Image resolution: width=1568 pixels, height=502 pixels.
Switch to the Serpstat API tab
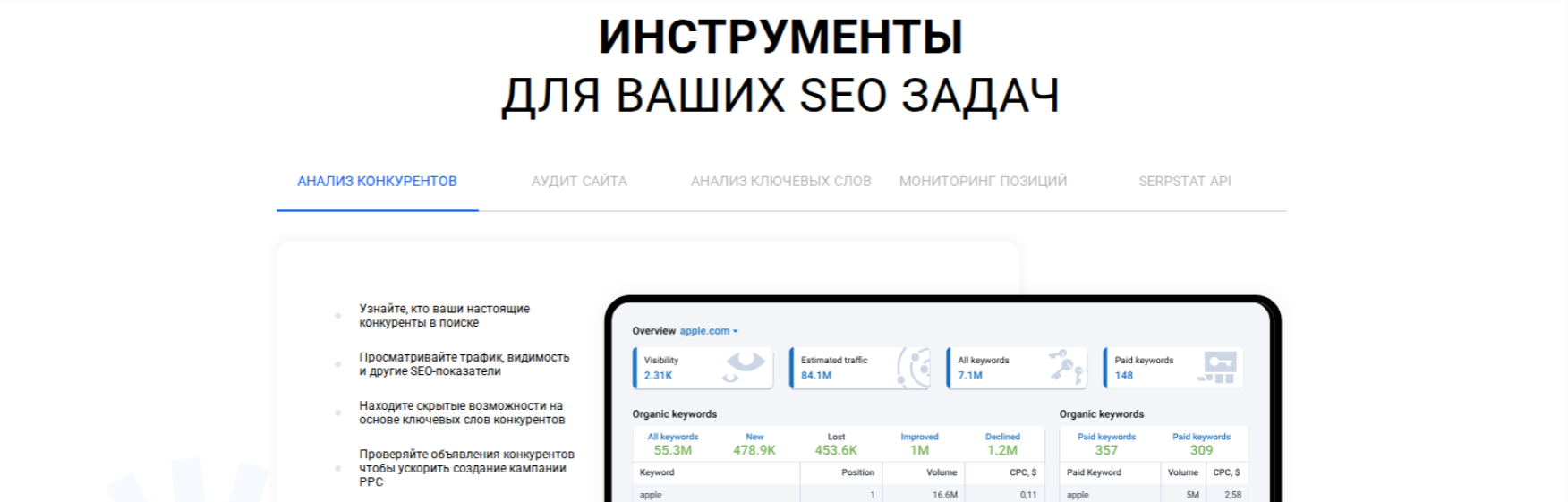[1184, 181]
